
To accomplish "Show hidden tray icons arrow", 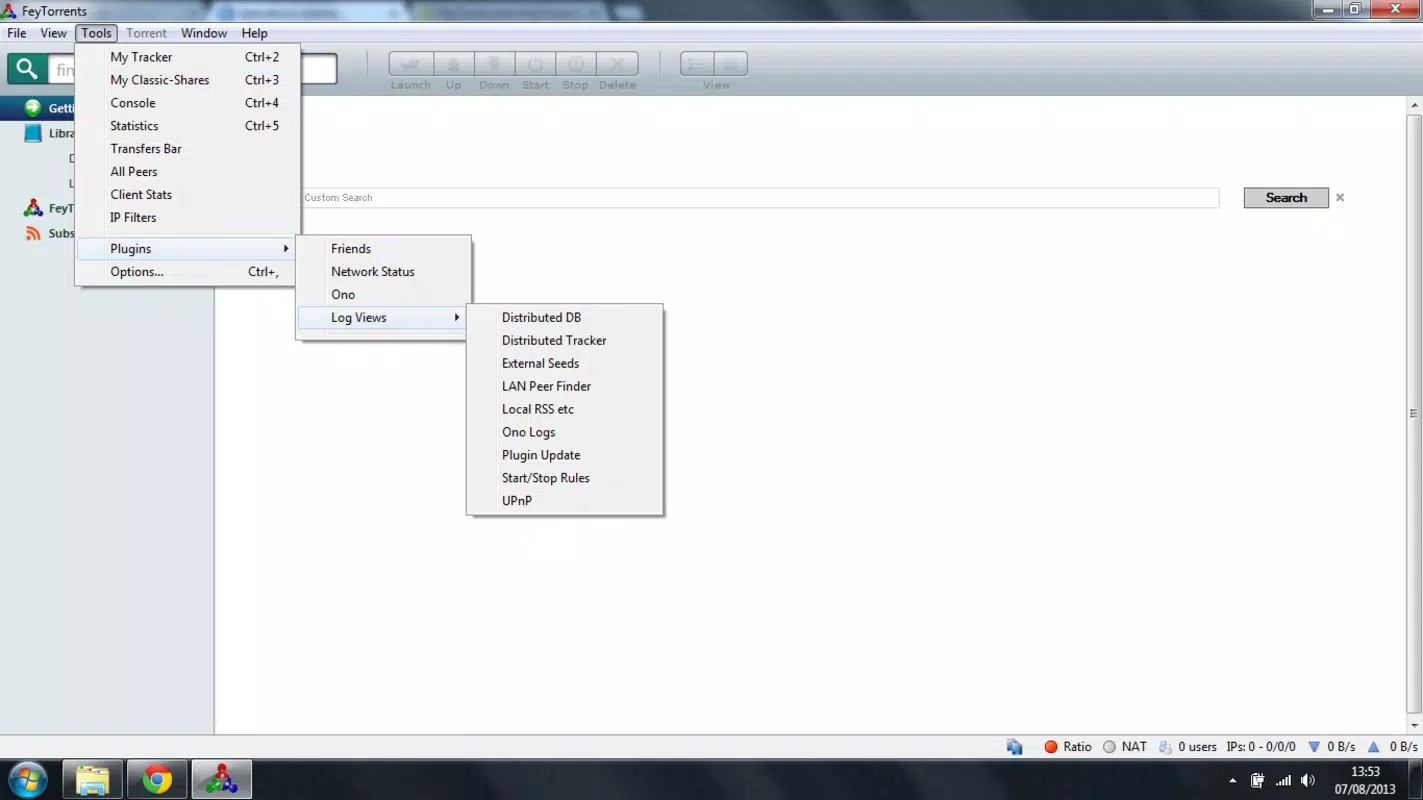I will (x=1232, y=780).
